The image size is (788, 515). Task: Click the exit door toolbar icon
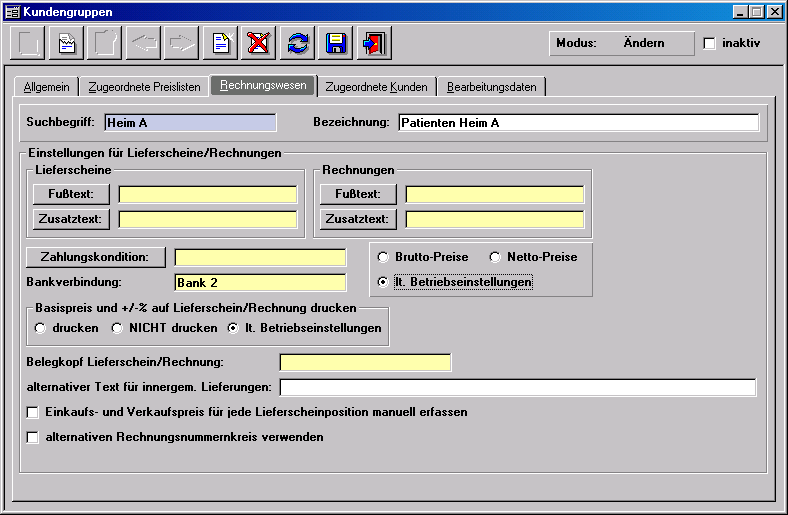375,43
